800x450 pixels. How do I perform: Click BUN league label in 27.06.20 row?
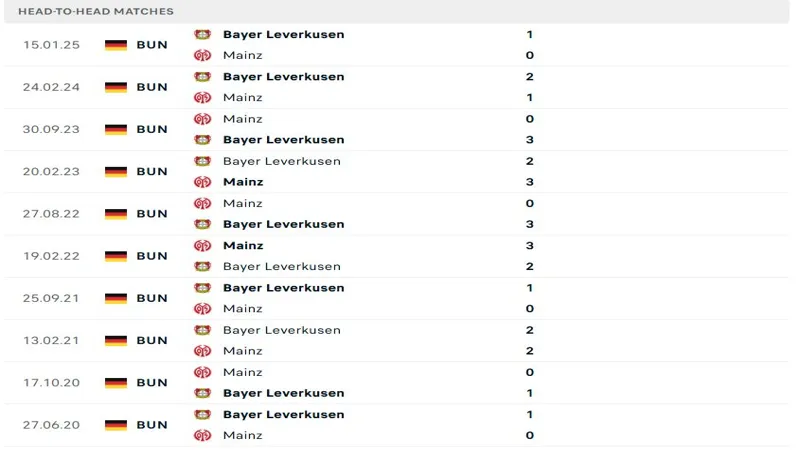tap(152, 425)
